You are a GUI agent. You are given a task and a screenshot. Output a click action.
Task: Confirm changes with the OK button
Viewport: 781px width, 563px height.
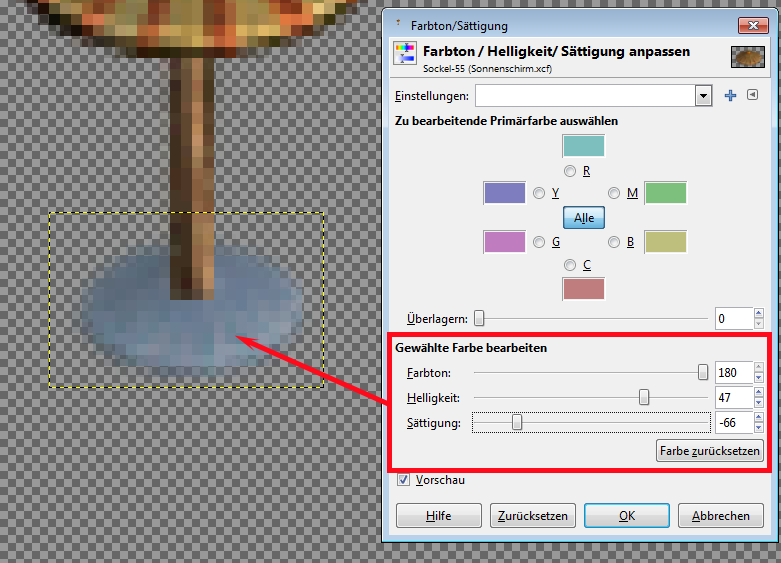tap(627, 516)
